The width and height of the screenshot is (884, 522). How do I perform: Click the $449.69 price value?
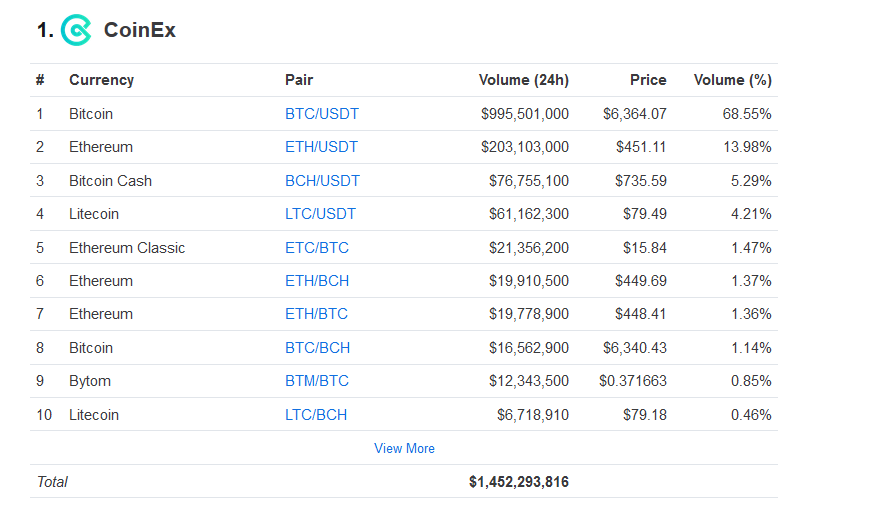pyautogui.click(x=641, y=281)
